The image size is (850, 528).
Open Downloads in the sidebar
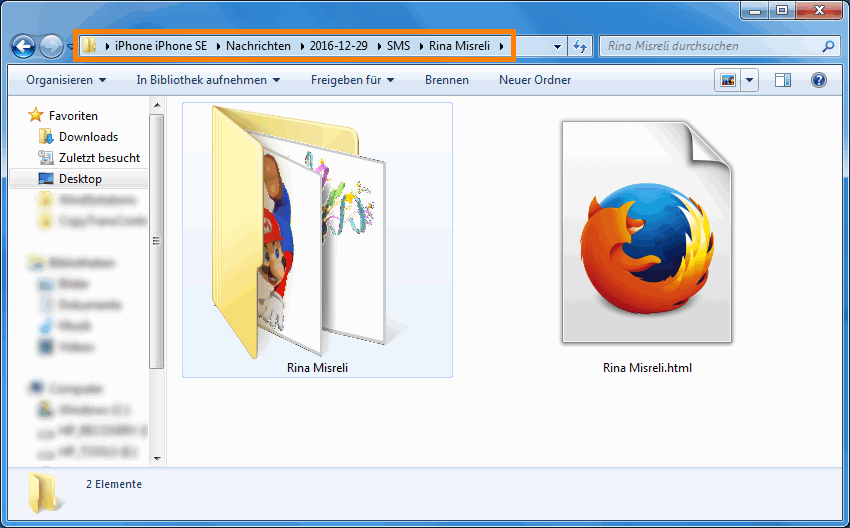(x=88, y=137)
